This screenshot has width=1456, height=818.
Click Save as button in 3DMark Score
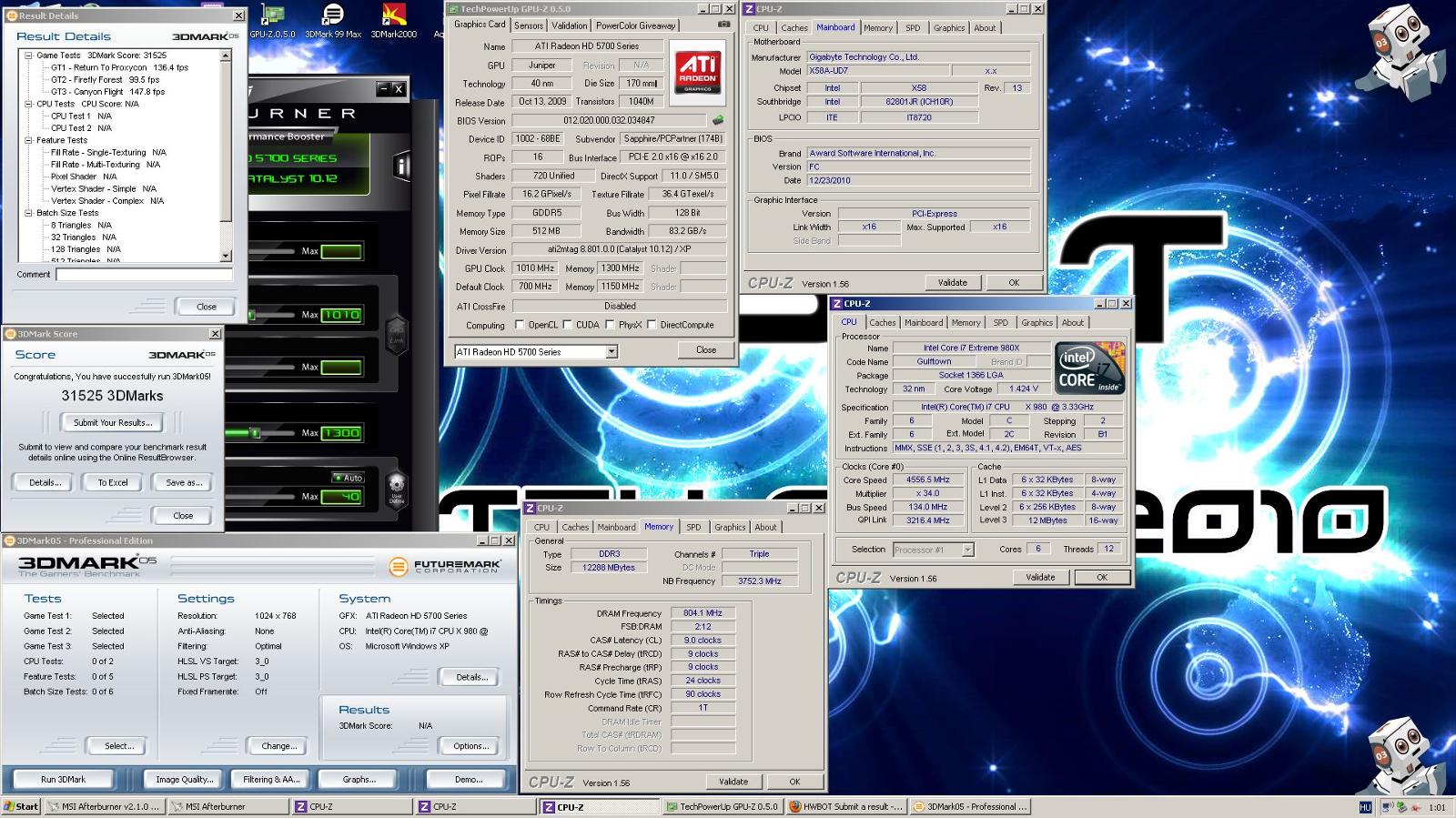click(x=184, y=483)
